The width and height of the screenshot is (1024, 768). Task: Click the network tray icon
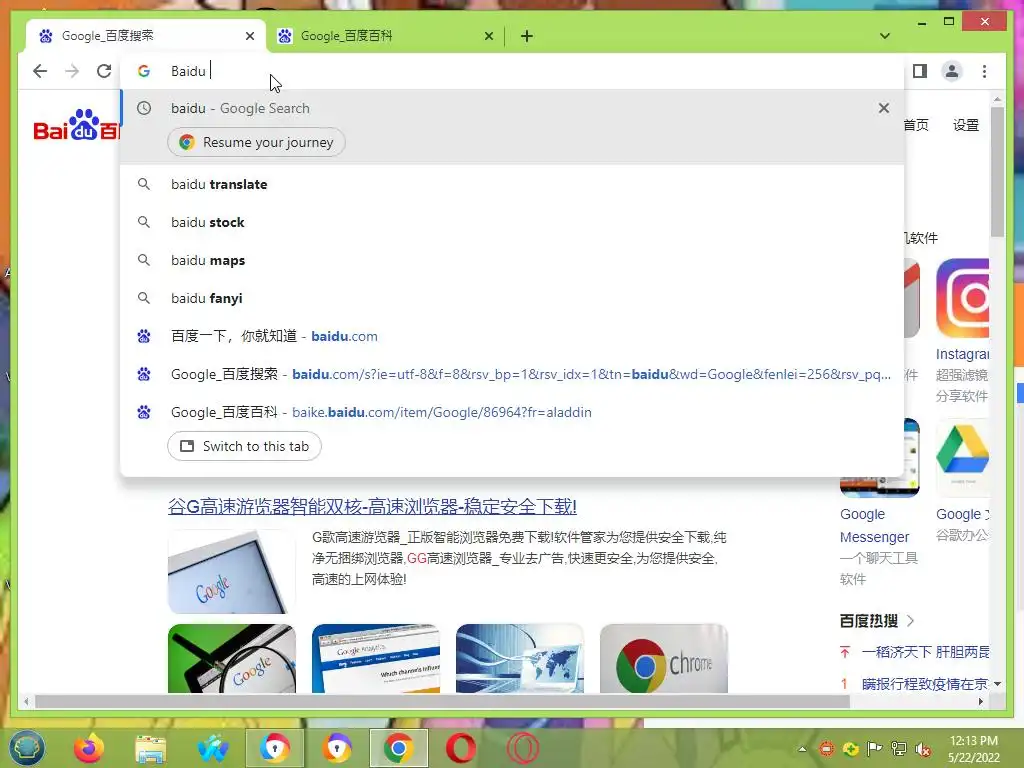(x=899, y=749)
